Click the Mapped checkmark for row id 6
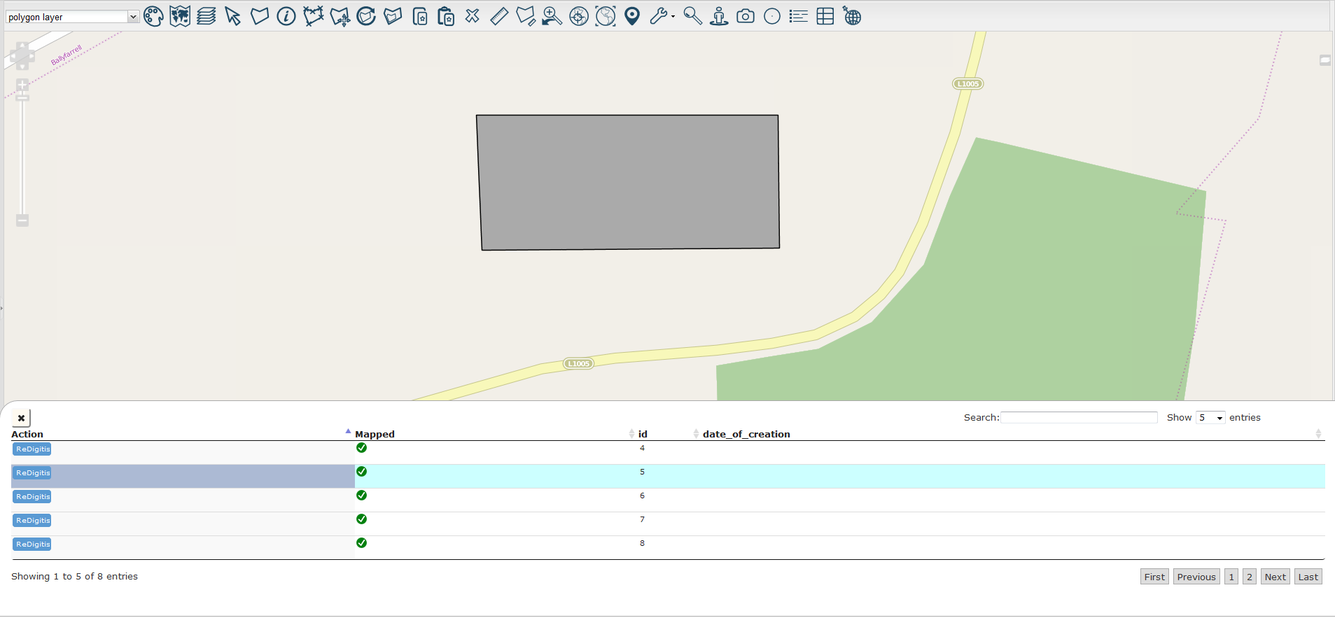This screenshot has height=618, width=1335. coord(361,496)
